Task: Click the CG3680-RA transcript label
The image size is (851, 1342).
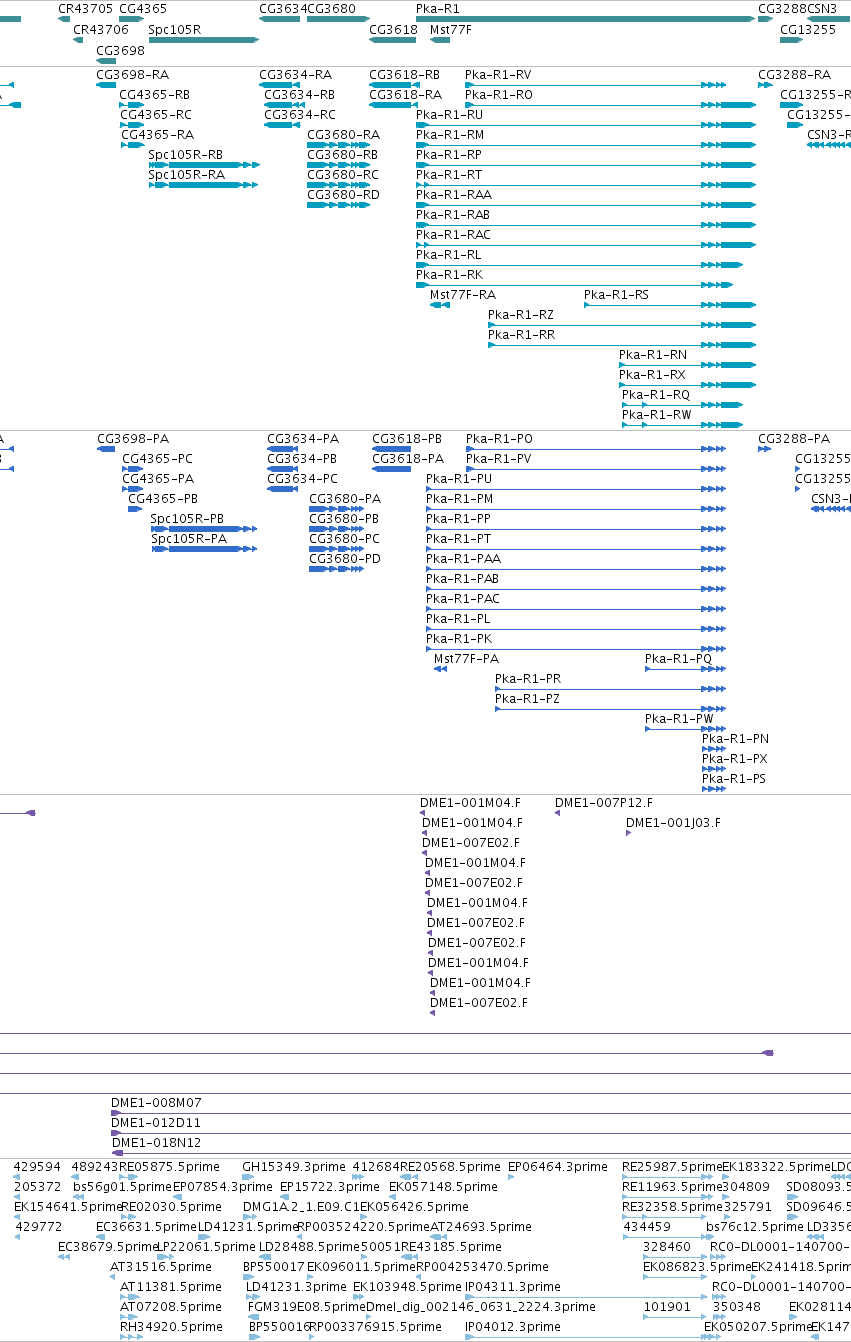Action: click(343, 134)
